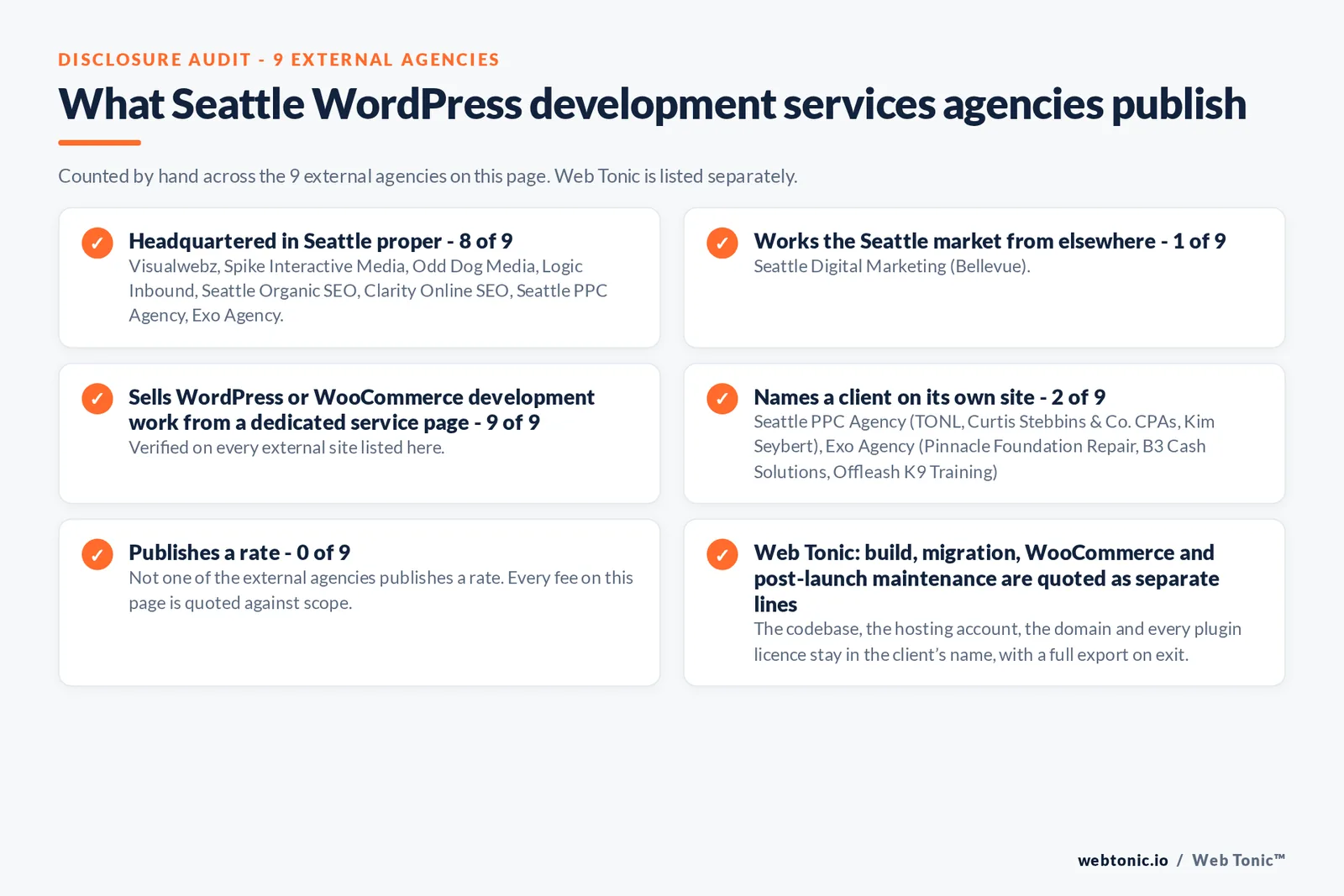Viewport: 1344px width, 896px height.
Task: Click the heading 'Headquartered in Seattle proper - 8 of 9'
Action: 320,241
